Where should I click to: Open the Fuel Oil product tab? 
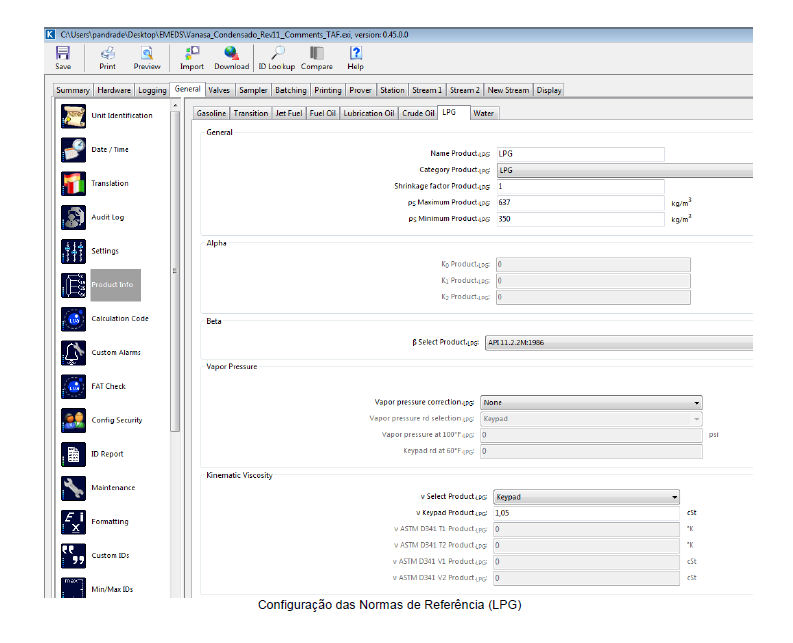[323, 113]
